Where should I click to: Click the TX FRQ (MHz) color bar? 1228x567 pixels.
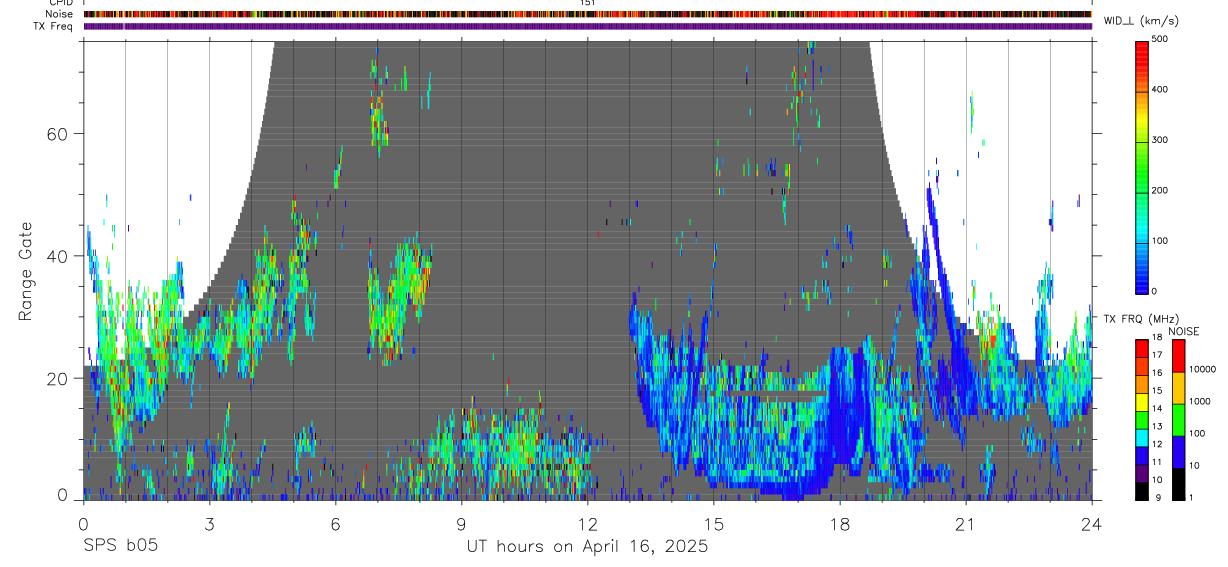pos(1142,419)
